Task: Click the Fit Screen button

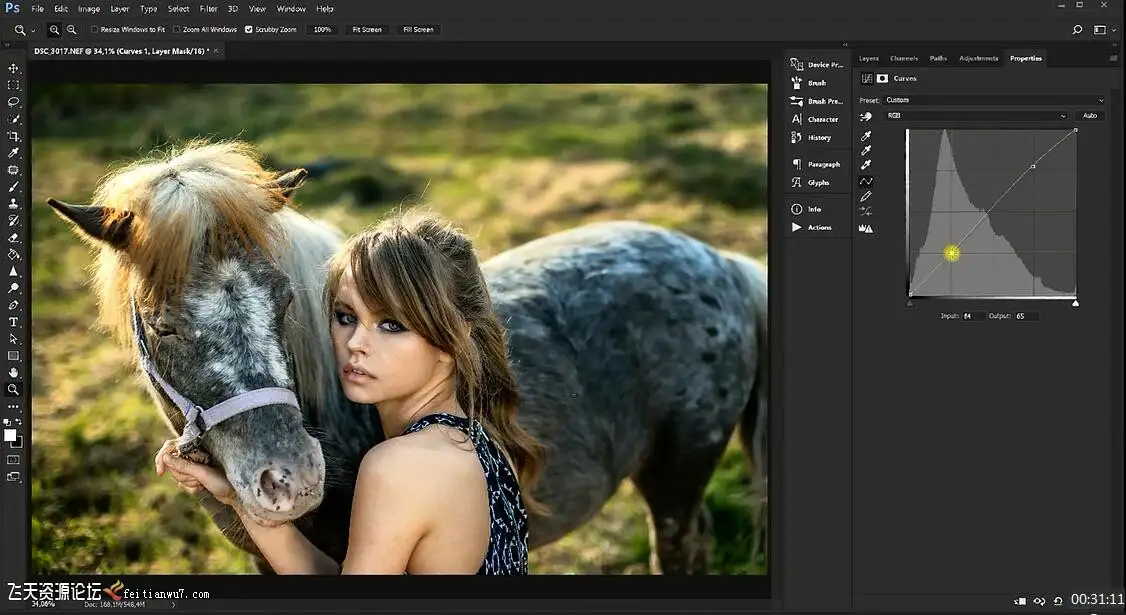Action: [x=366, y=30]
